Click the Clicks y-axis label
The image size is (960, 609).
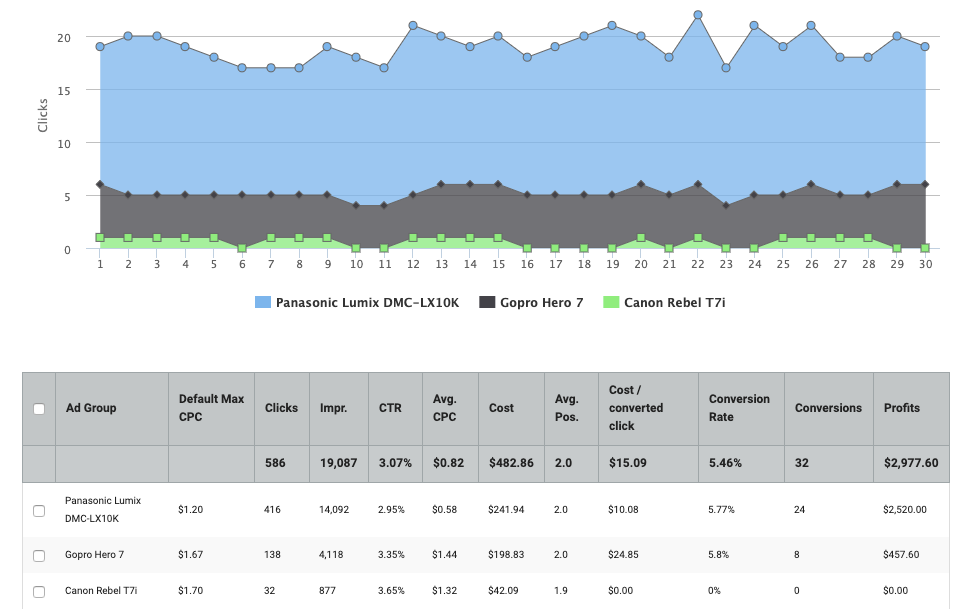coord(42,115)
